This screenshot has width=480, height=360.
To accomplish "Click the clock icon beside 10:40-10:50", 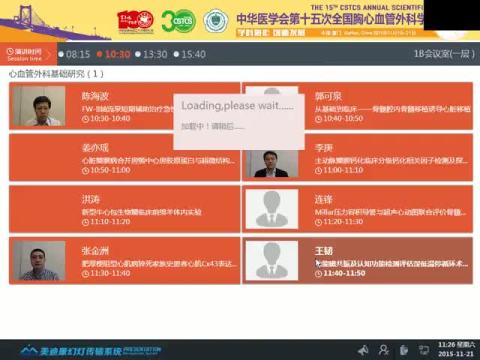I will point(318,119).
